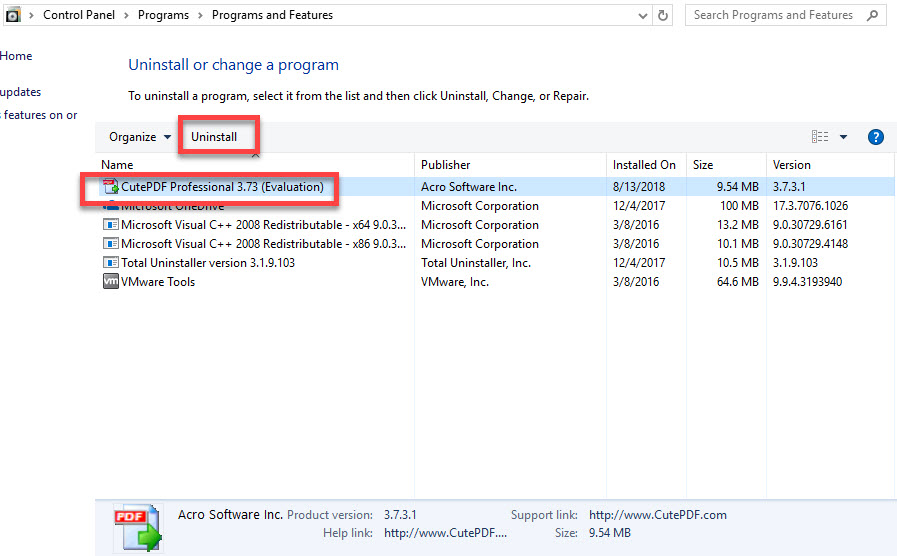Click the Visual C++ 2008 x64 icon

click(110, 225)
